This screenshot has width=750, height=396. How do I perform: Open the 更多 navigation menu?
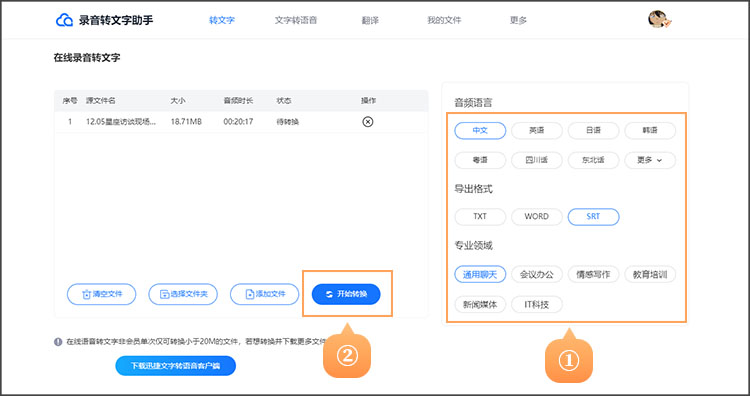[518, 20]
